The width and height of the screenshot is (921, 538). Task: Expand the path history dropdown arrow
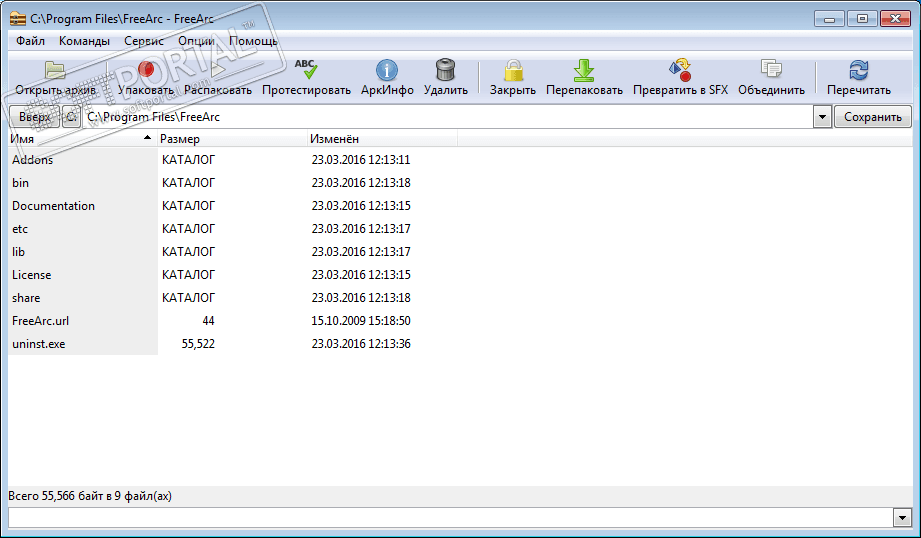tap(822, 117)
